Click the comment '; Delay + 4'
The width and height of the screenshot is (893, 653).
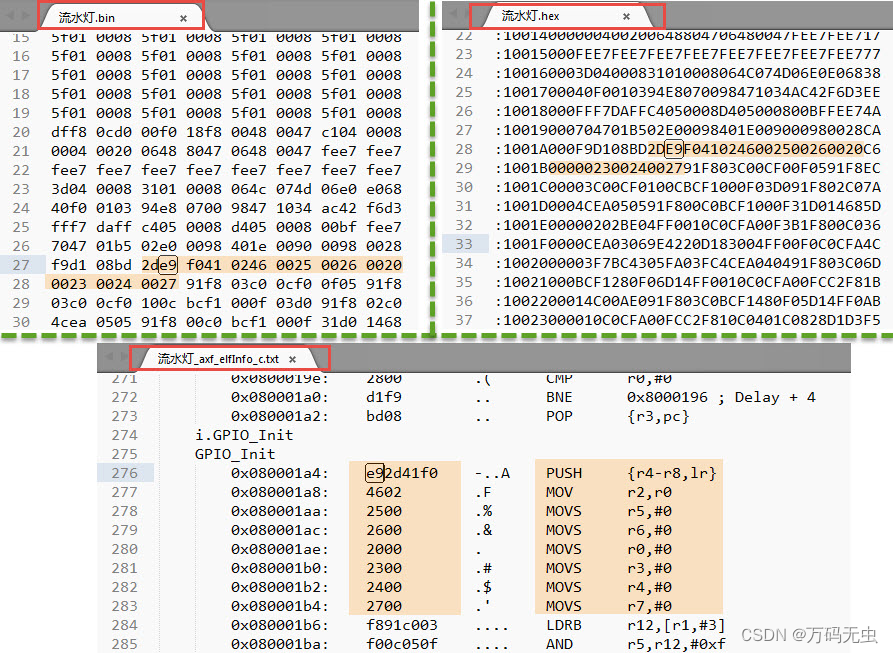[767, 397]
